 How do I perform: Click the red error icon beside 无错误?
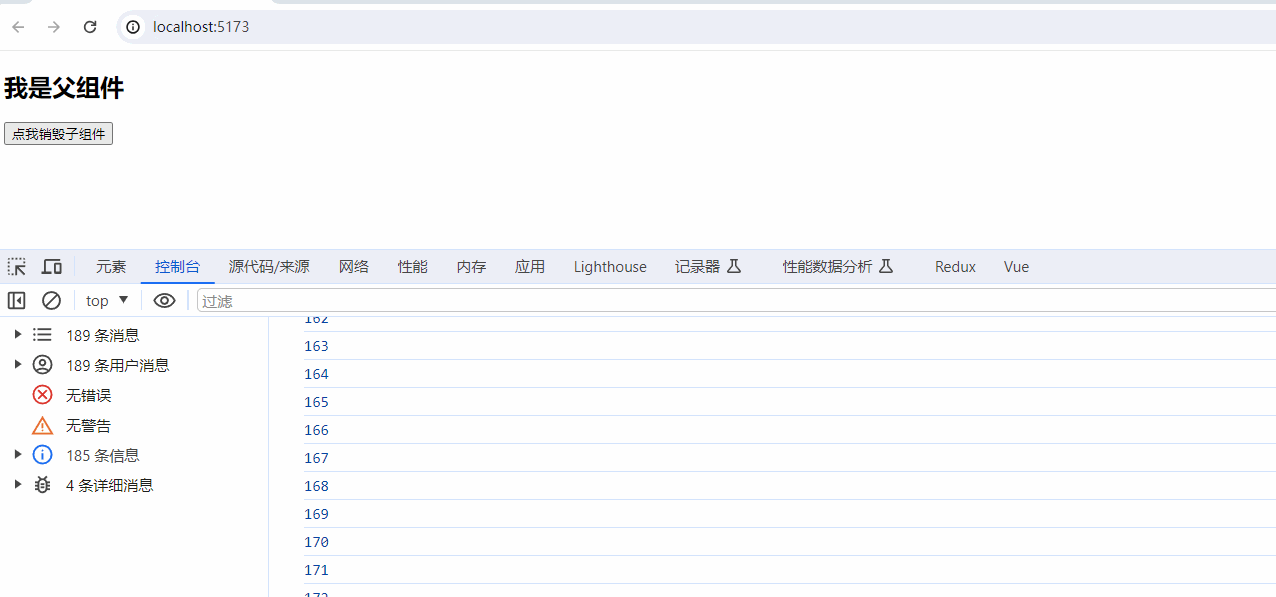click(42, 395)
